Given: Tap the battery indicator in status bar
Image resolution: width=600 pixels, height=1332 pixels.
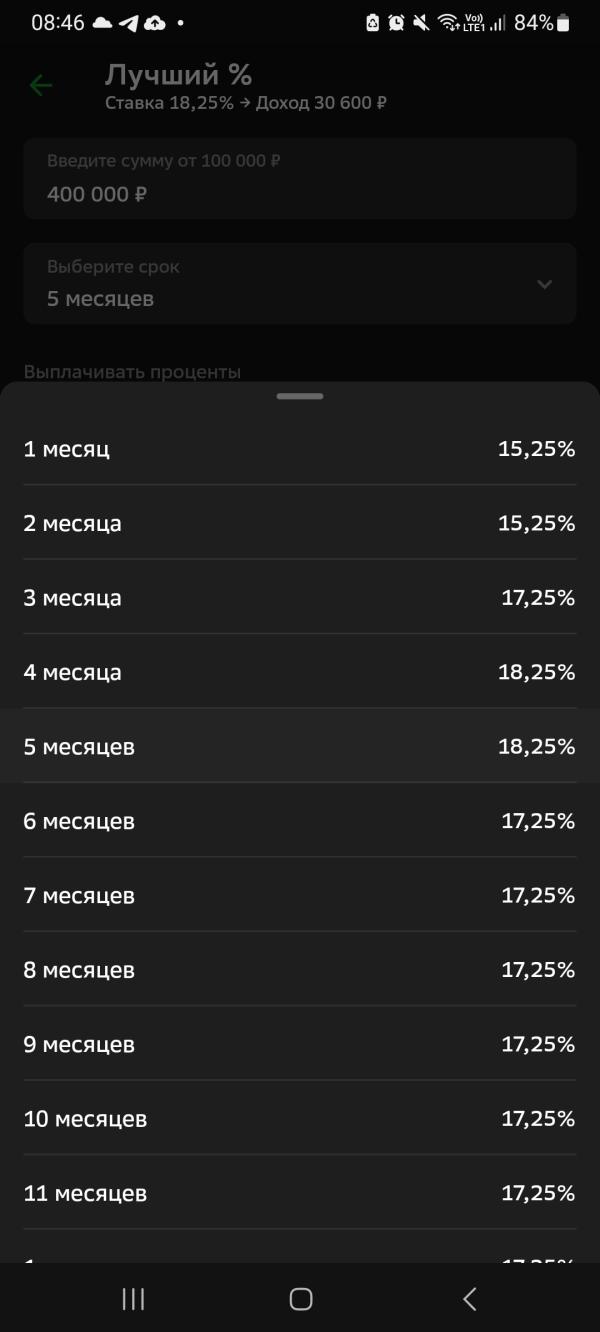Looking at the screenshot, I should (564, 22).
